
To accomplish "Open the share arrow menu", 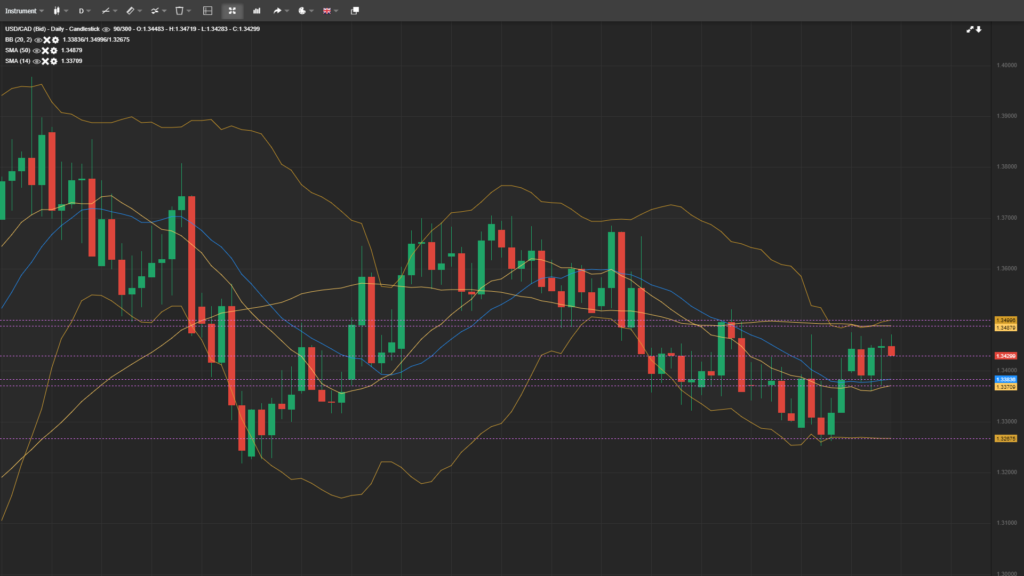I will [x=279, y=10].
